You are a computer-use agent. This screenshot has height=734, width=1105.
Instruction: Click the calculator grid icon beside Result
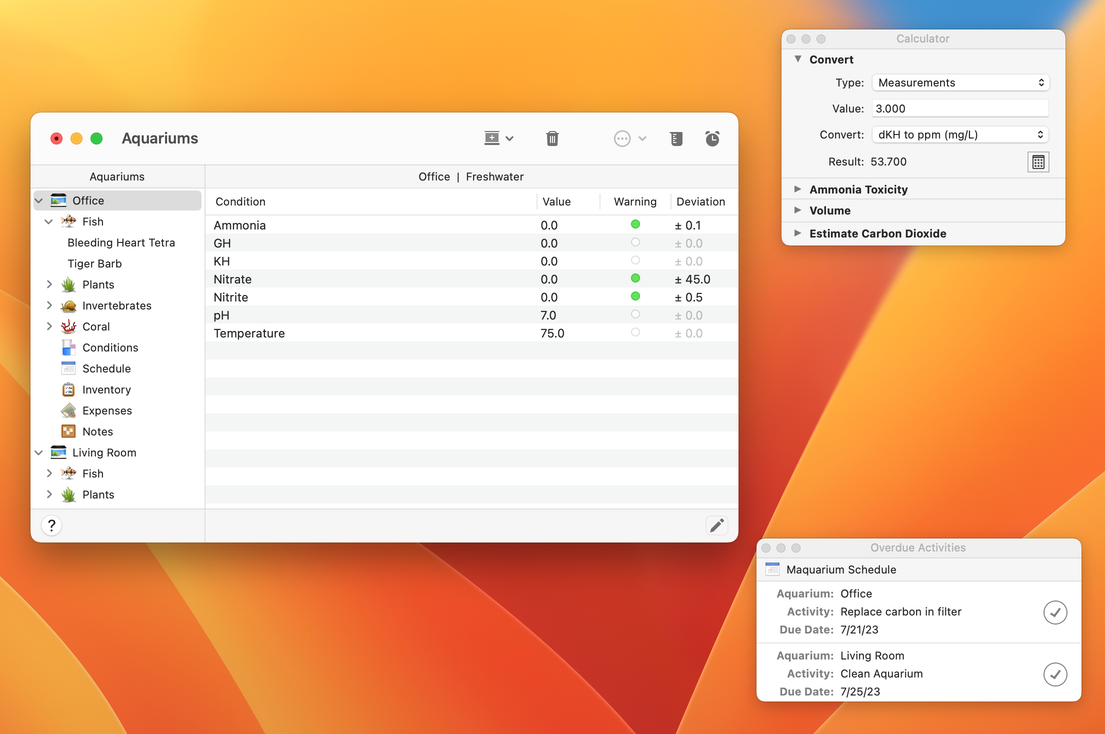[x=1038, y=162]
